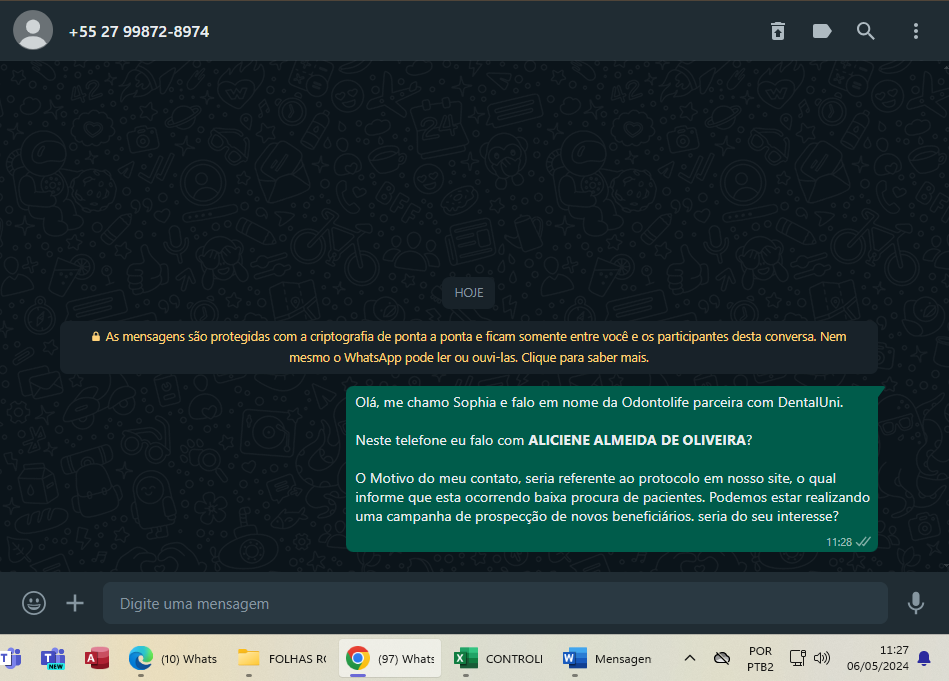Open contact info for +55 27 99872-8974
This screenshot has height=681, width=949.
click(139, 31)
